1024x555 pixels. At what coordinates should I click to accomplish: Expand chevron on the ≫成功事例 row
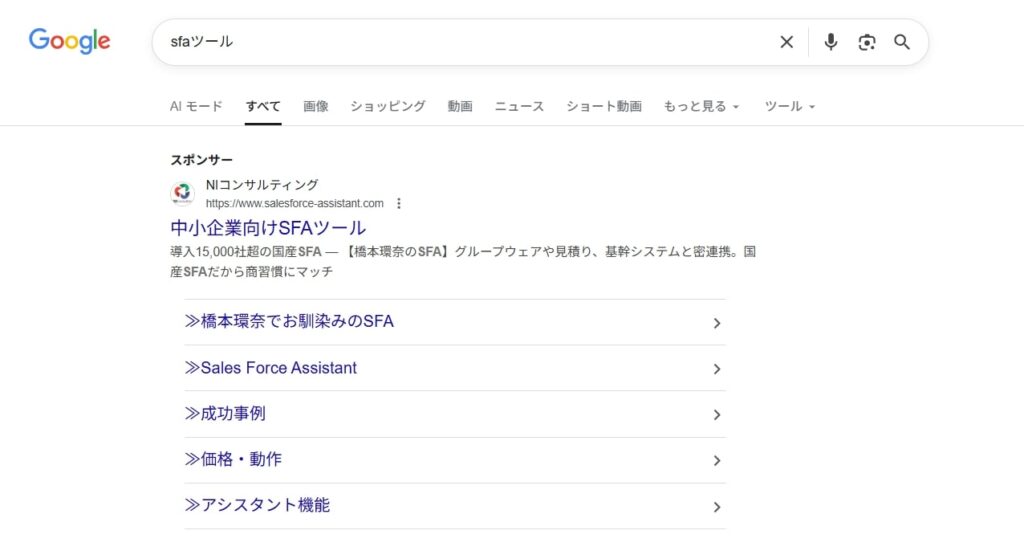coord(716,415)
